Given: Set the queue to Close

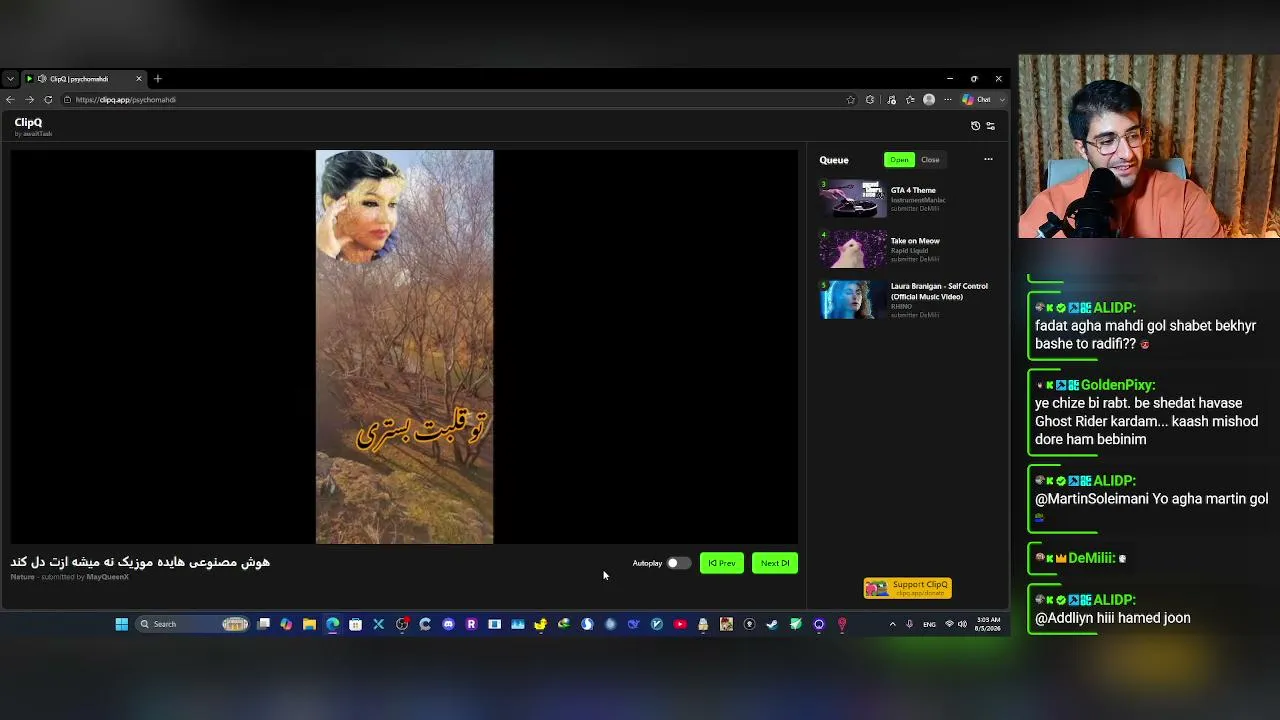Looking at the screenshot, I should tap(930, 160).
